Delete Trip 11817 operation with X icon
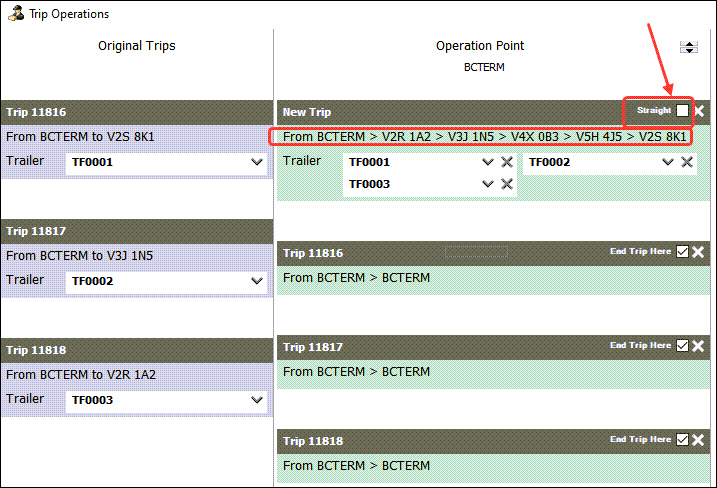717x488 pixels. point(699,346)
